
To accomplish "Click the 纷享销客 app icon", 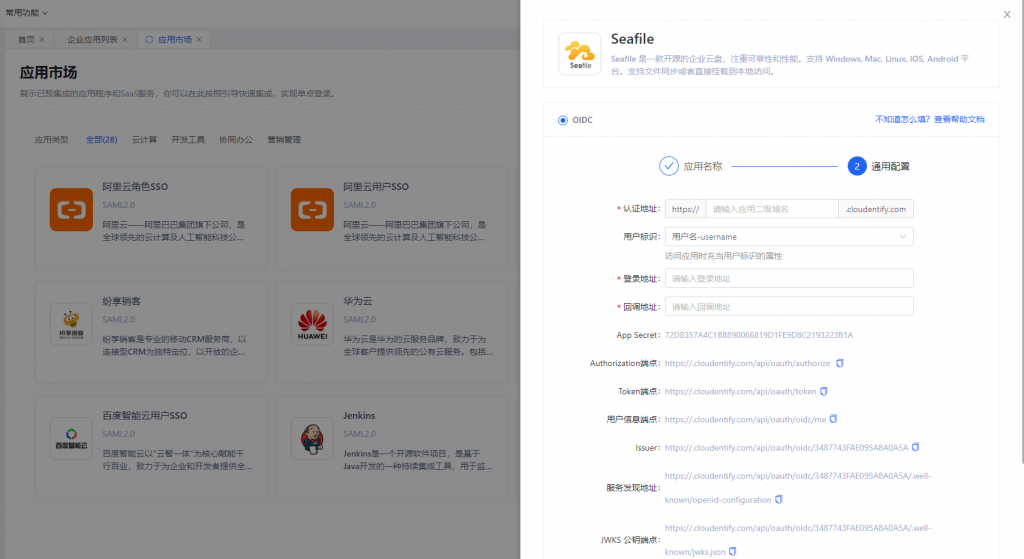I will tap(71, 324).
